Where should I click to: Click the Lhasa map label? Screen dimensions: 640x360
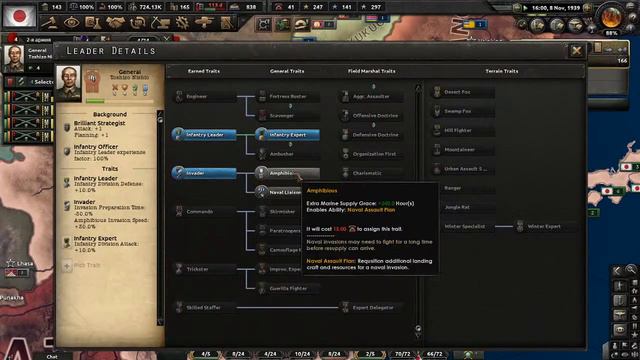(x=24, y=264)
